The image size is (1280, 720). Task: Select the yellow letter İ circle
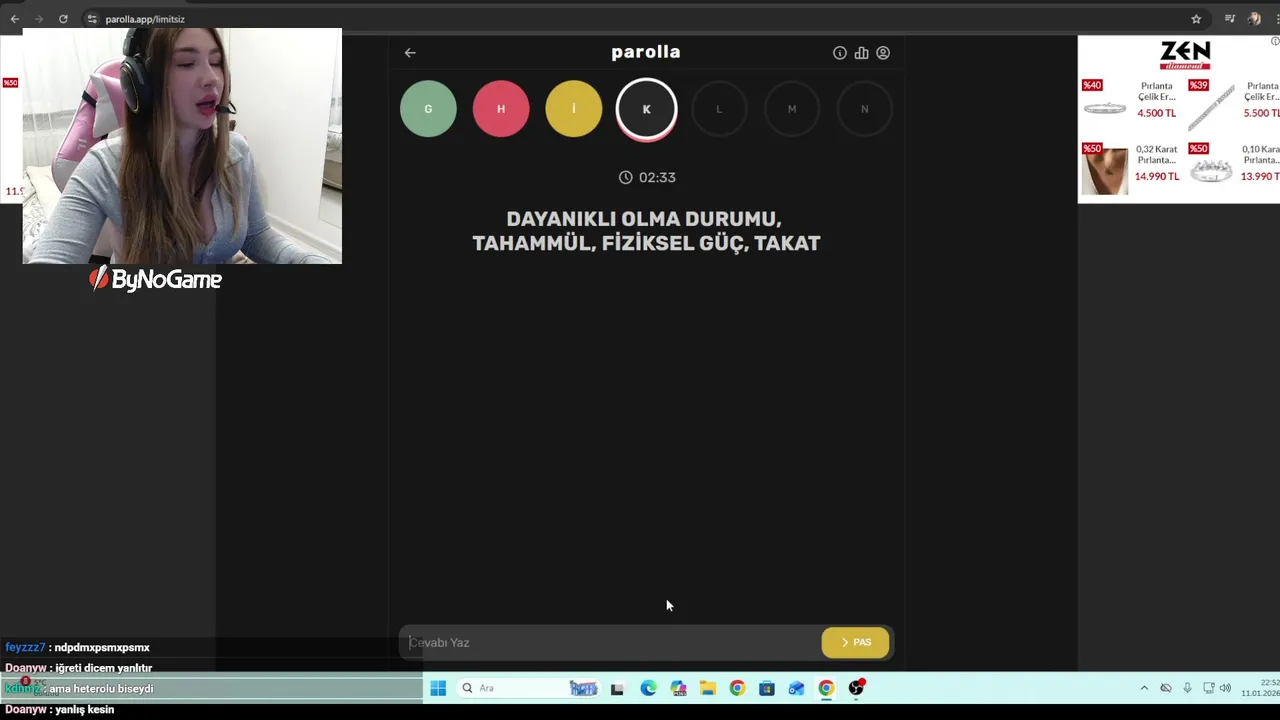click(x=574, y=109)
